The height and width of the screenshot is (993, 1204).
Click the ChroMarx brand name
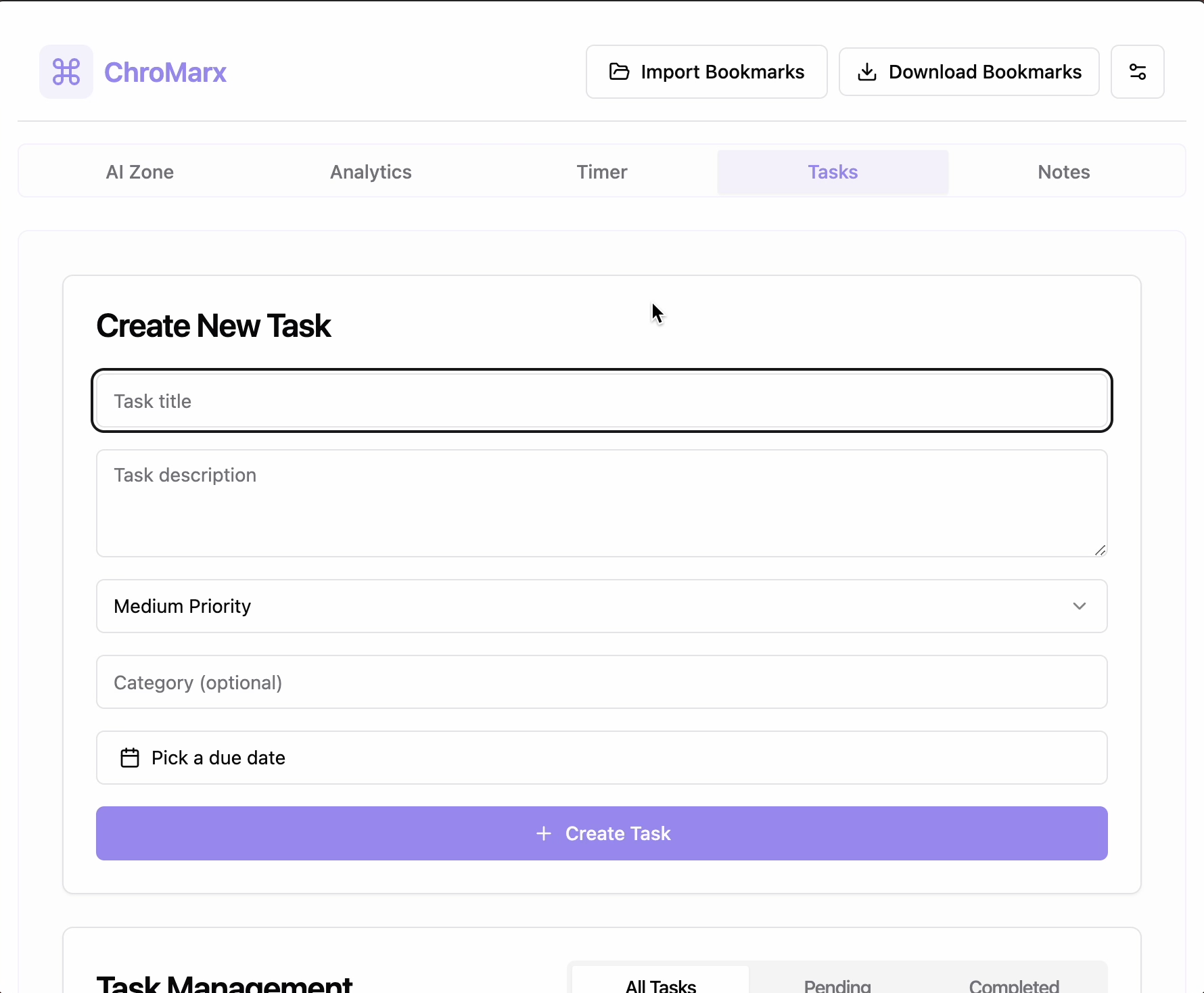(165, 72)
